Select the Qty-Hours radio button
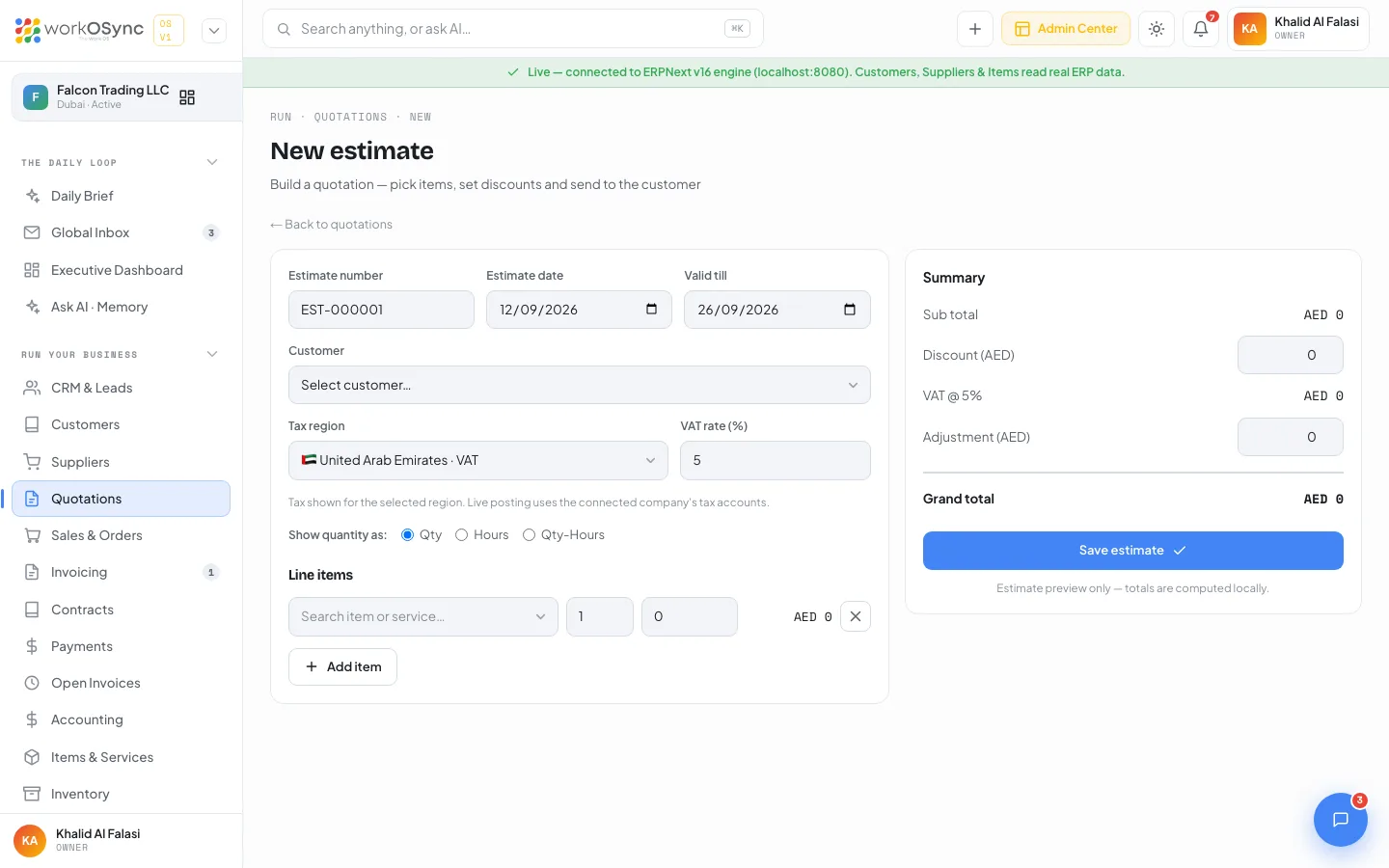This screenshot has width=1389, height=868. coord(529,535)
